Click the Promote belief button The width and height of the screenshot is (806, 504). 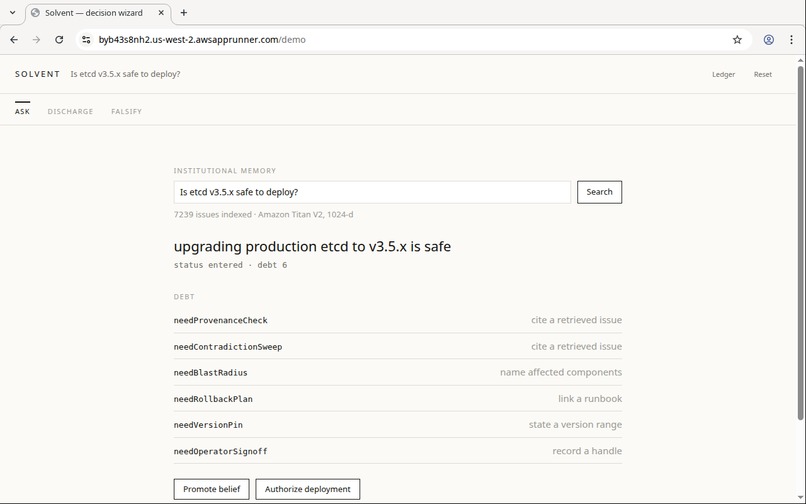[211, 489]
